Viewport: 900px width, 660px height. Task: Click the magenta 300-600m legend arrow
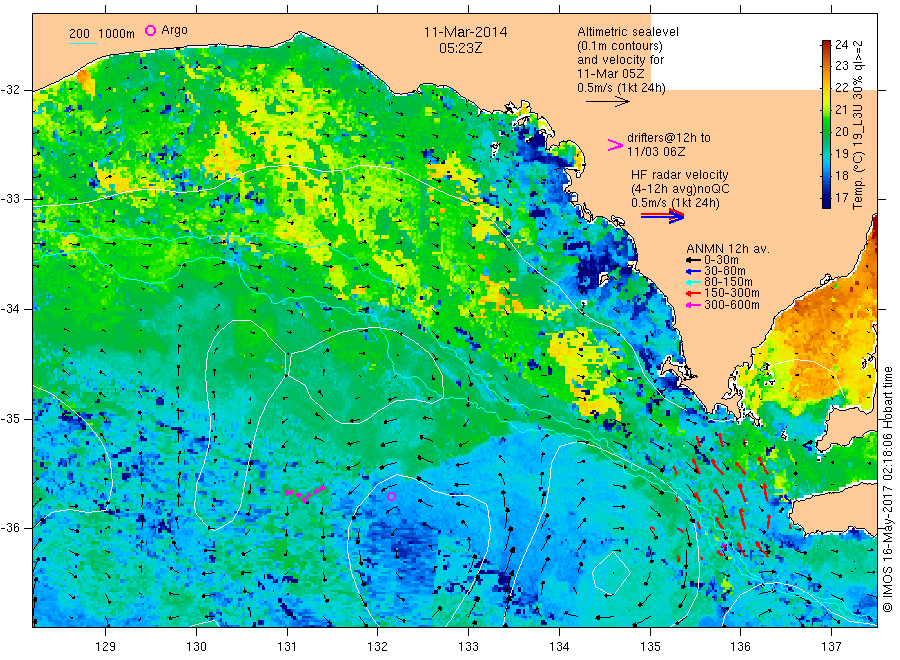[x=693, y=305]
